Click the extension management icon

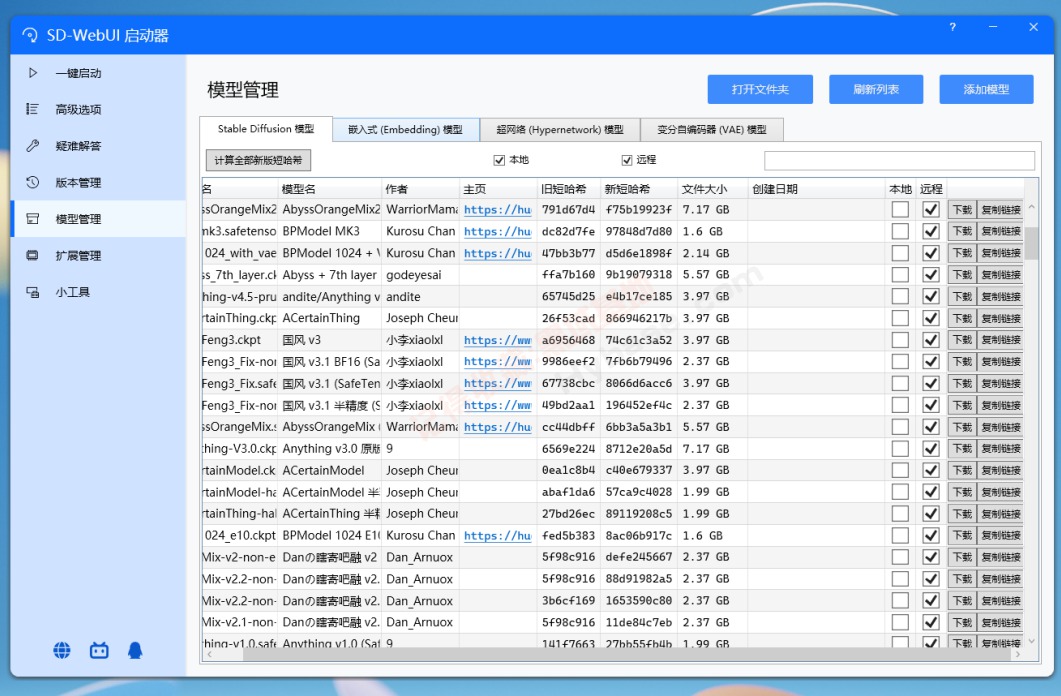tap(32, 255)
